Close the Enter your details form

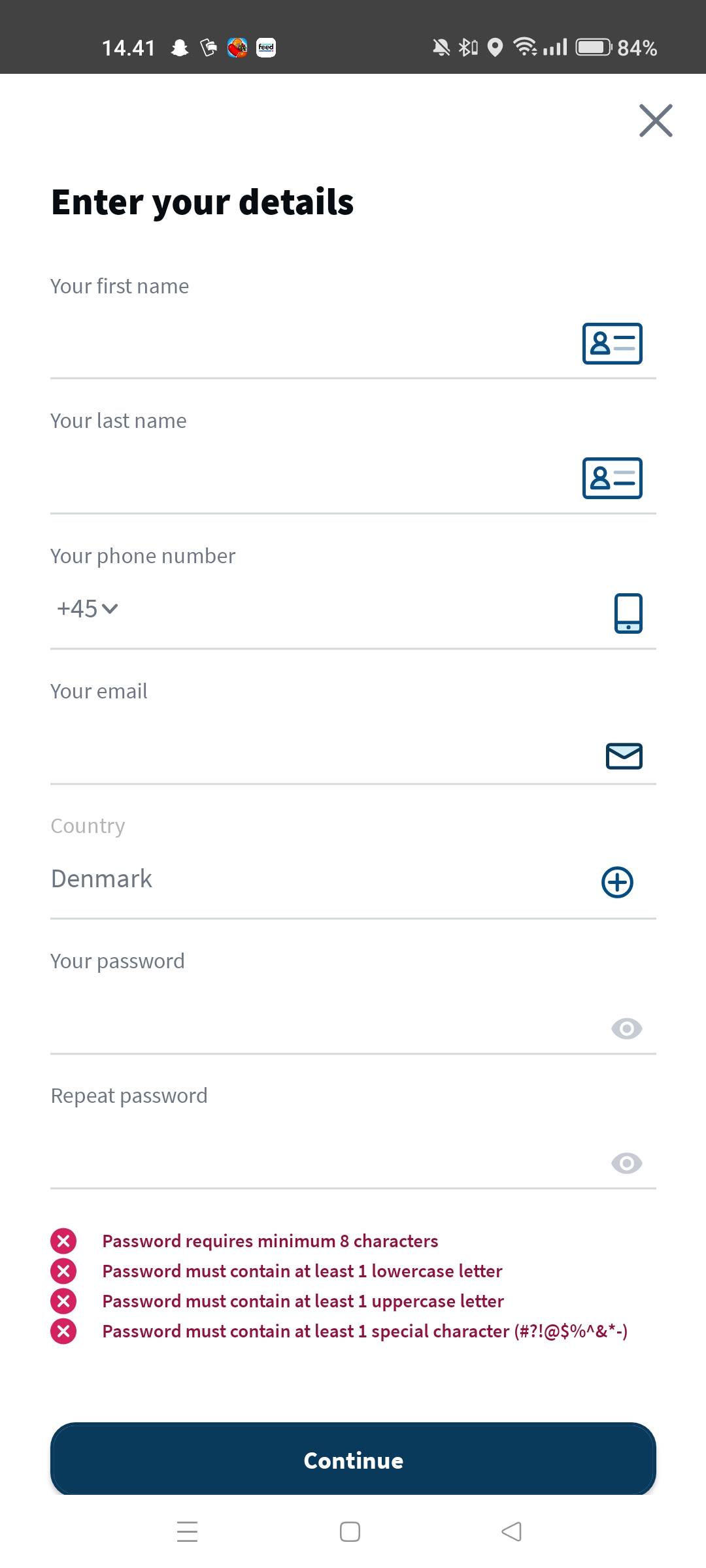point(656,121)
